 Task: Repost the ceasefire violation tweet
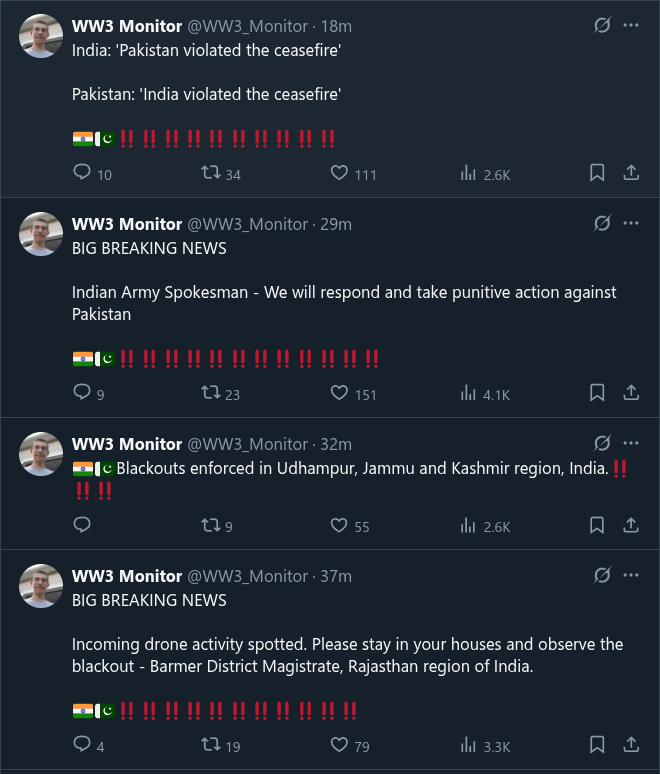211,173
